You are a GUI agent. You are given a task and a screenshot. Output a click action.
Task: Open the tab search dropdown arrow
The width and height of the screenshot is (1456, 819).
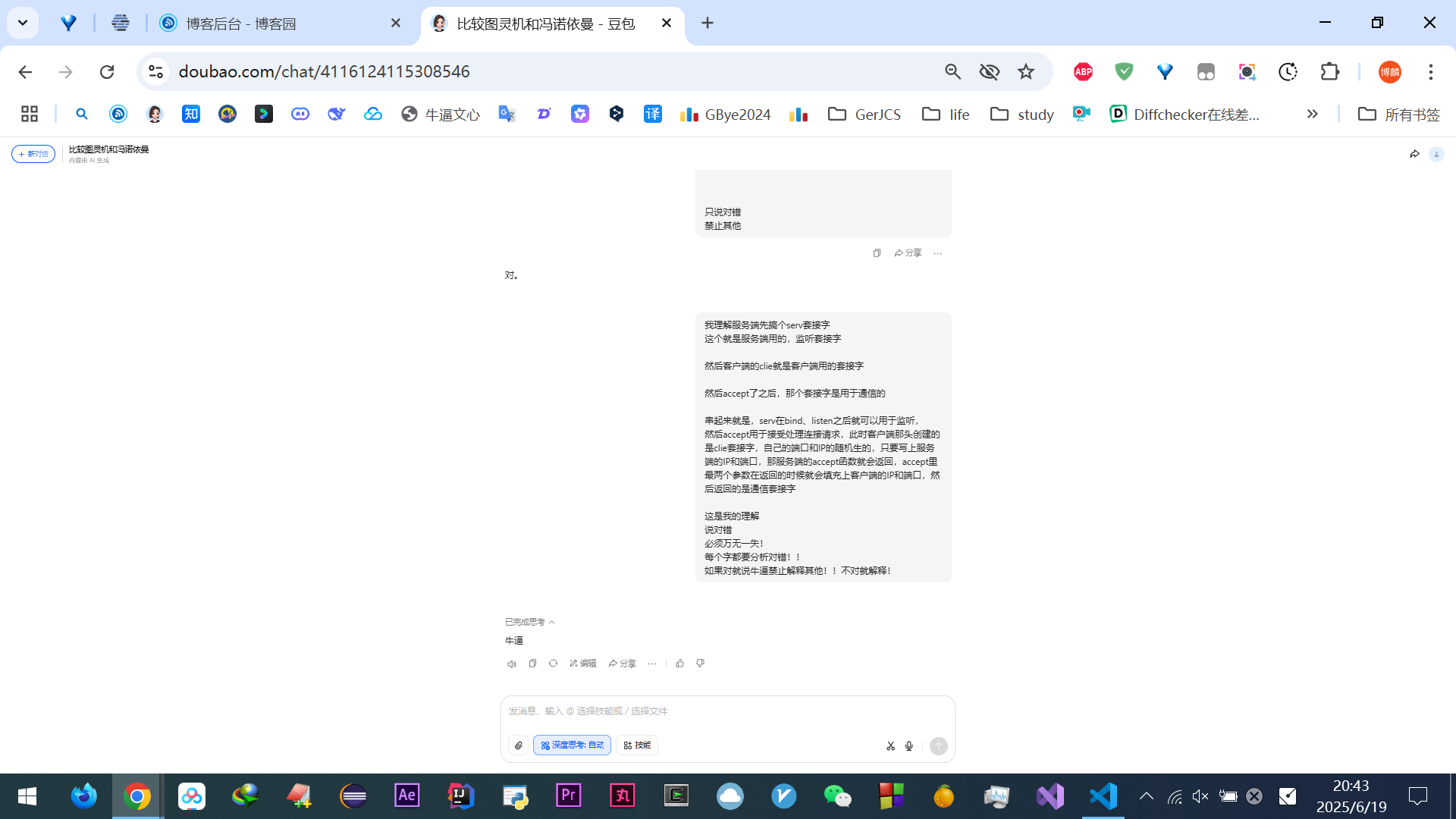click(23, 23)
